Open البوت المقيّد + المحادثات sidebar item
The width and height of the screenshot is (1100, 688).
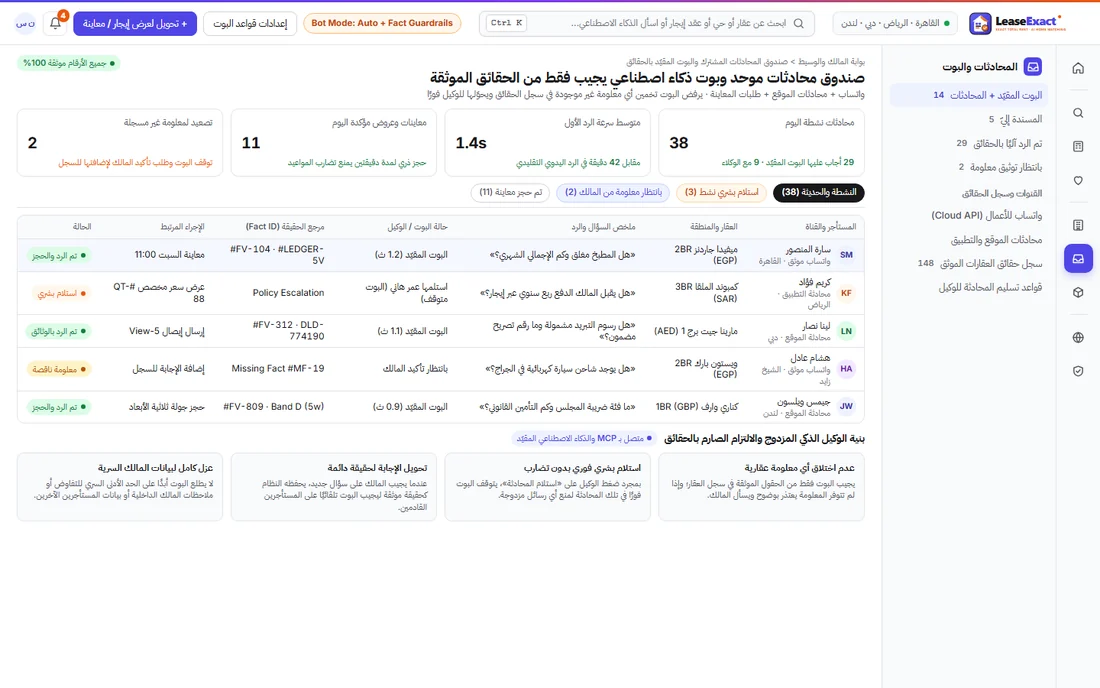tap(969, 95)
